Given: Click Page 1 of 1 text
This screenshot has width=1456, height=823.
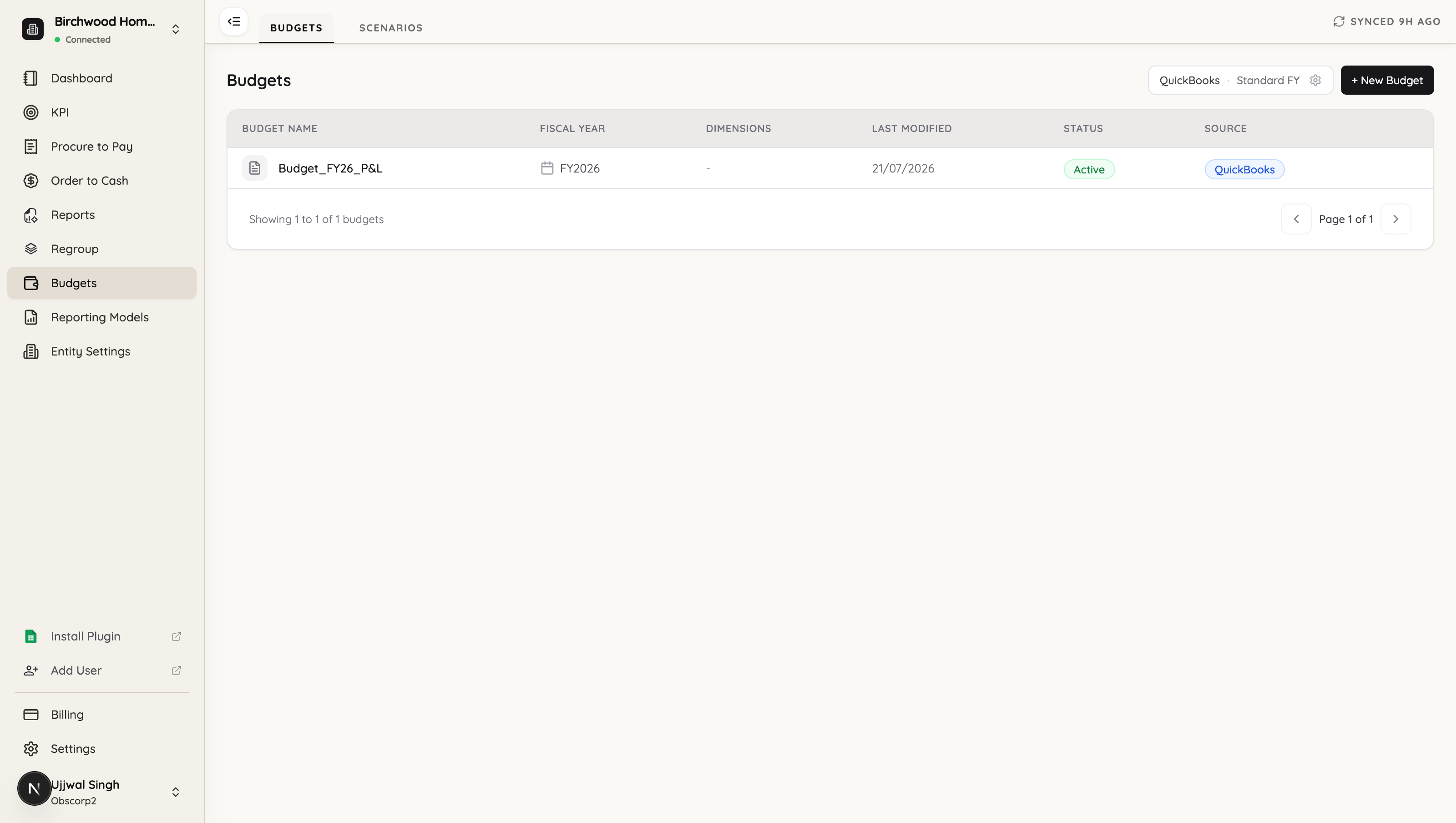Looking at the screenshot, I should tap(1345, 219).
